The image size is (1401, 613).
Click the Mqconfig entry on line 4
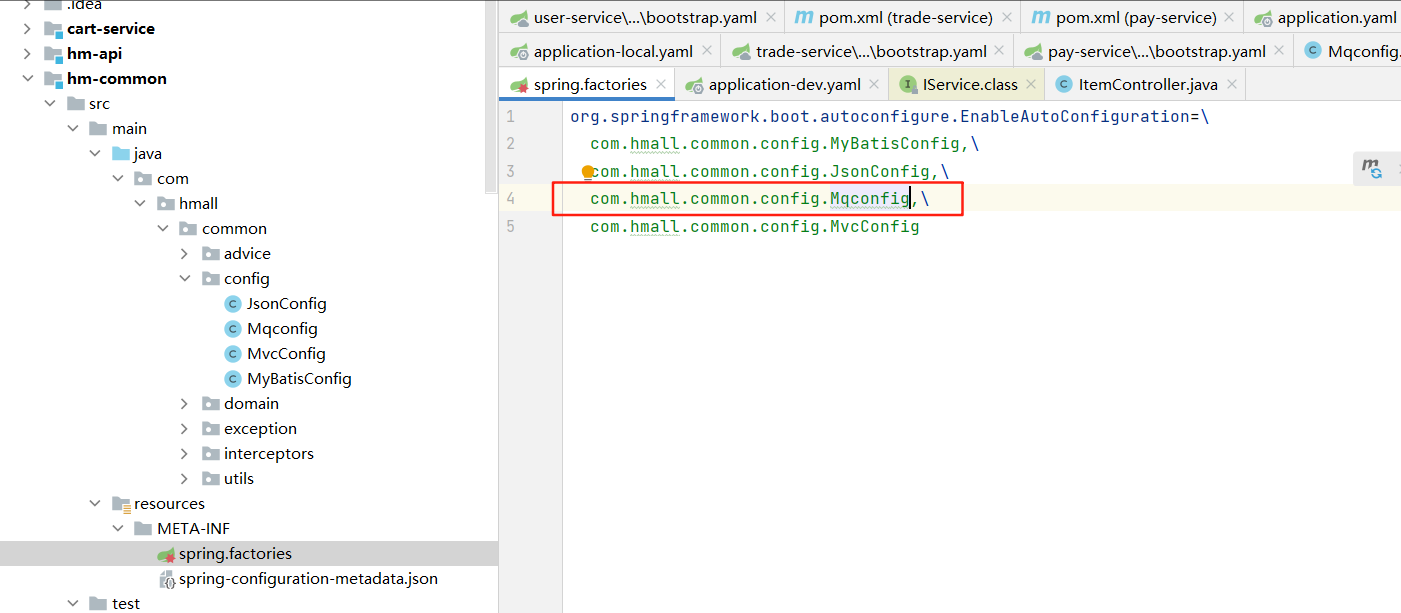(x=870, y=199)
